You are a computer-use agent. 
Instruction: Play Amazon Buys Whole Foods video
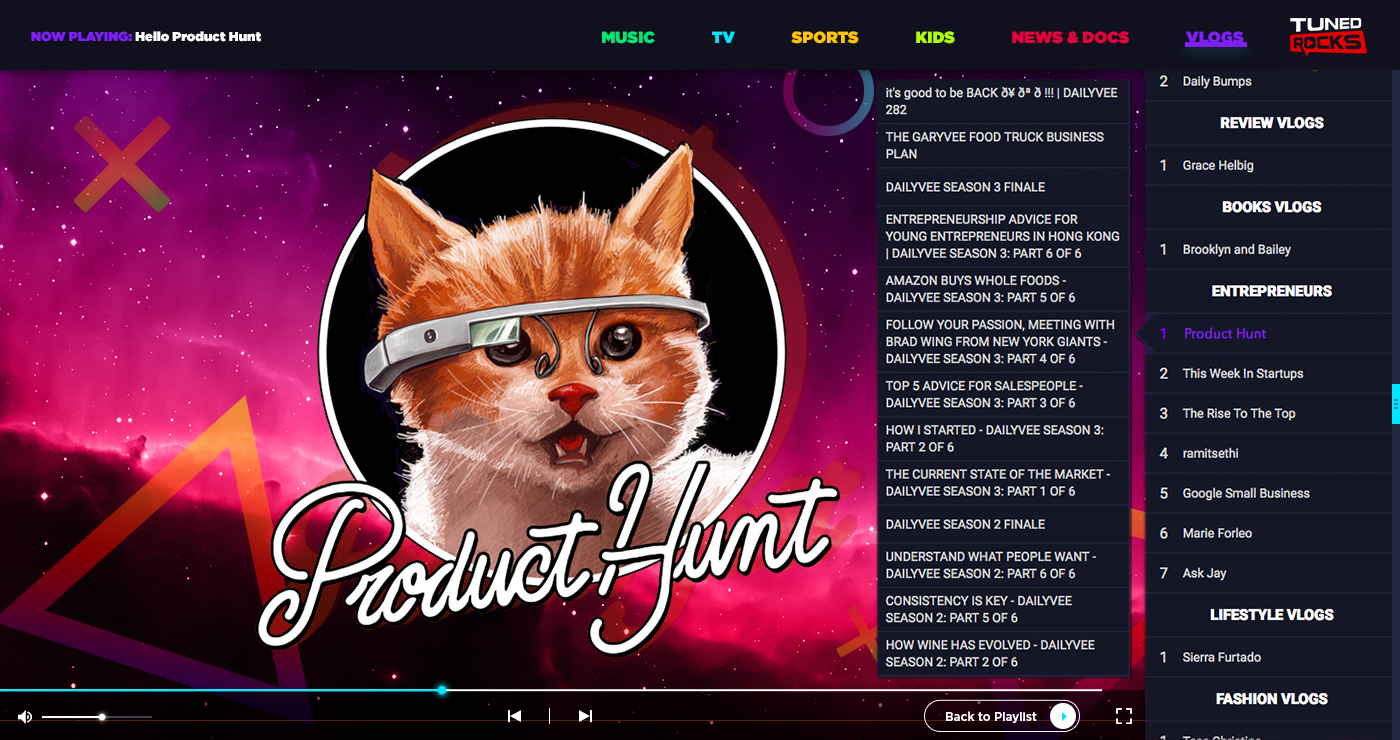point(1003,289)
